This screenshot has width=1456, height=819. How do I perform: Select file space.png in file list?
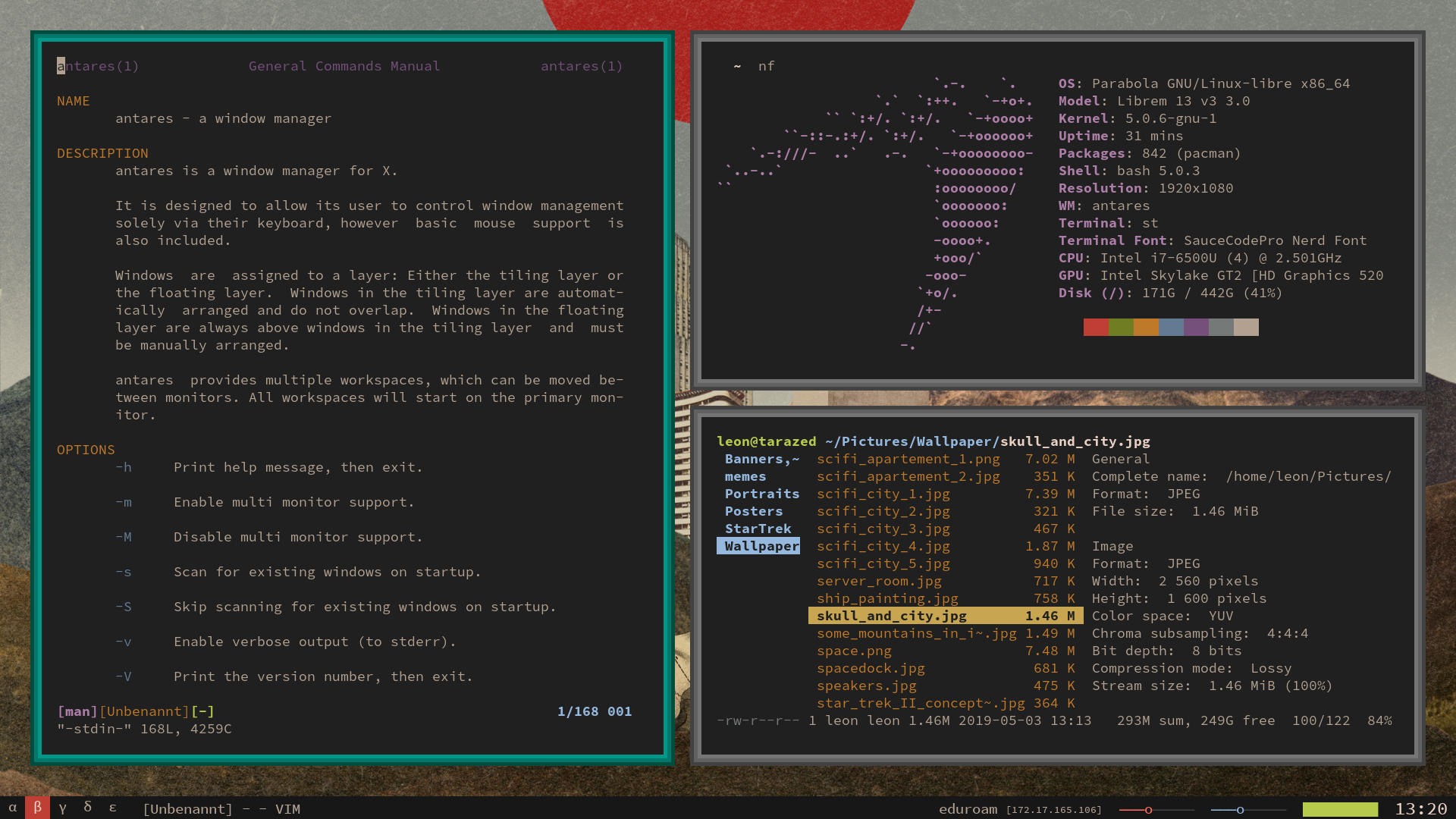[854, 651]
